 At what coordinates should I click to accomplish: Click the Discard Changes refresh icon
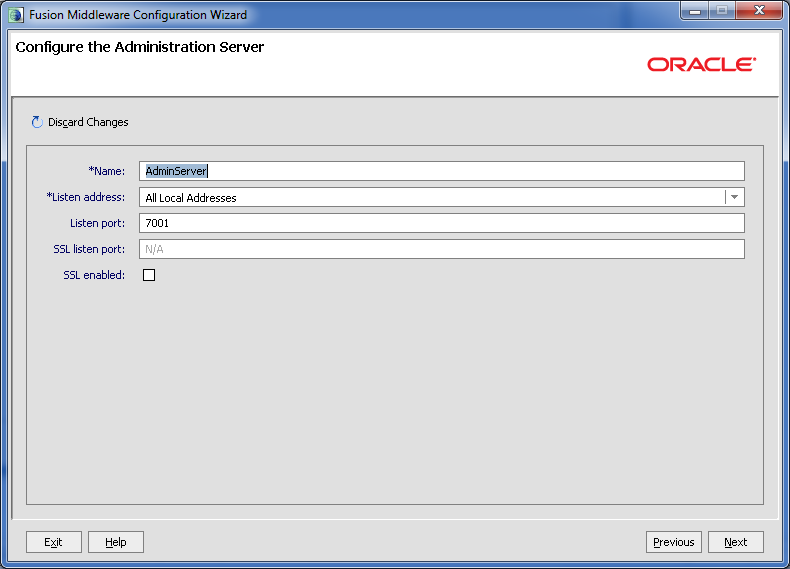pos(37,122)
